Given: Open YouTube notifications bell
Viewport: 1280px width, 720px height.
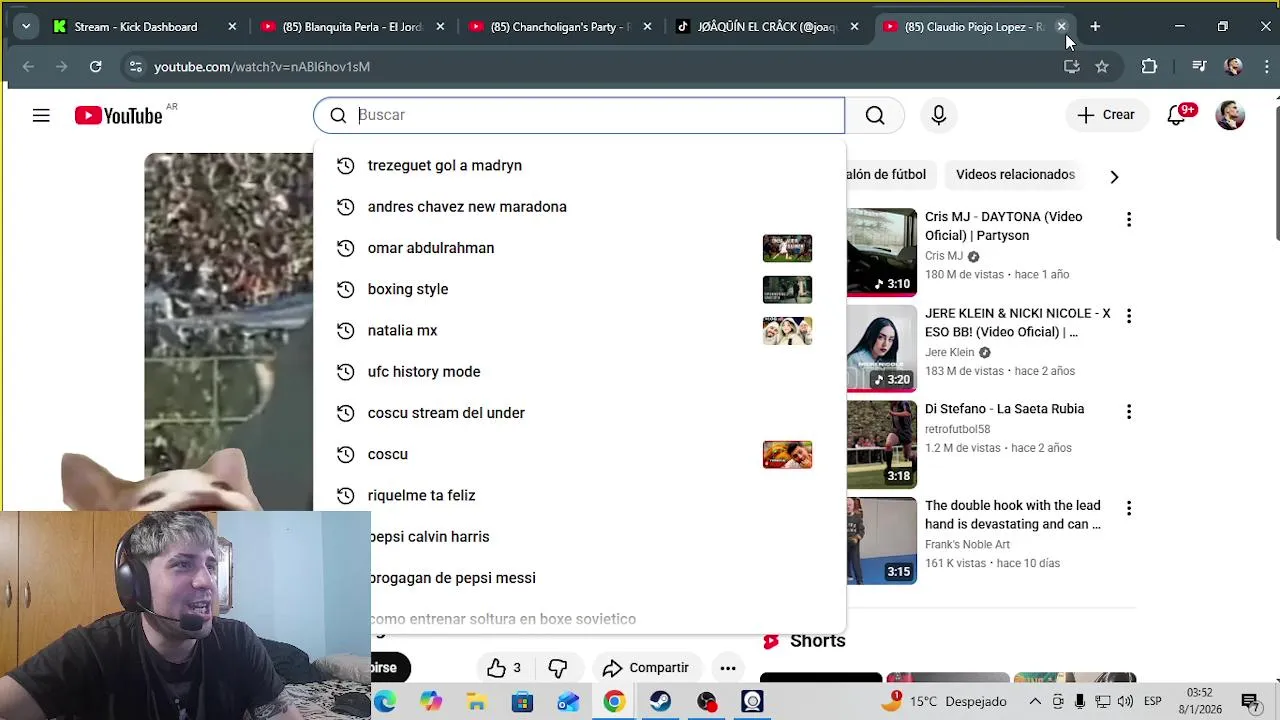Looking at the screenshot, I should [x=1177, y=115].
